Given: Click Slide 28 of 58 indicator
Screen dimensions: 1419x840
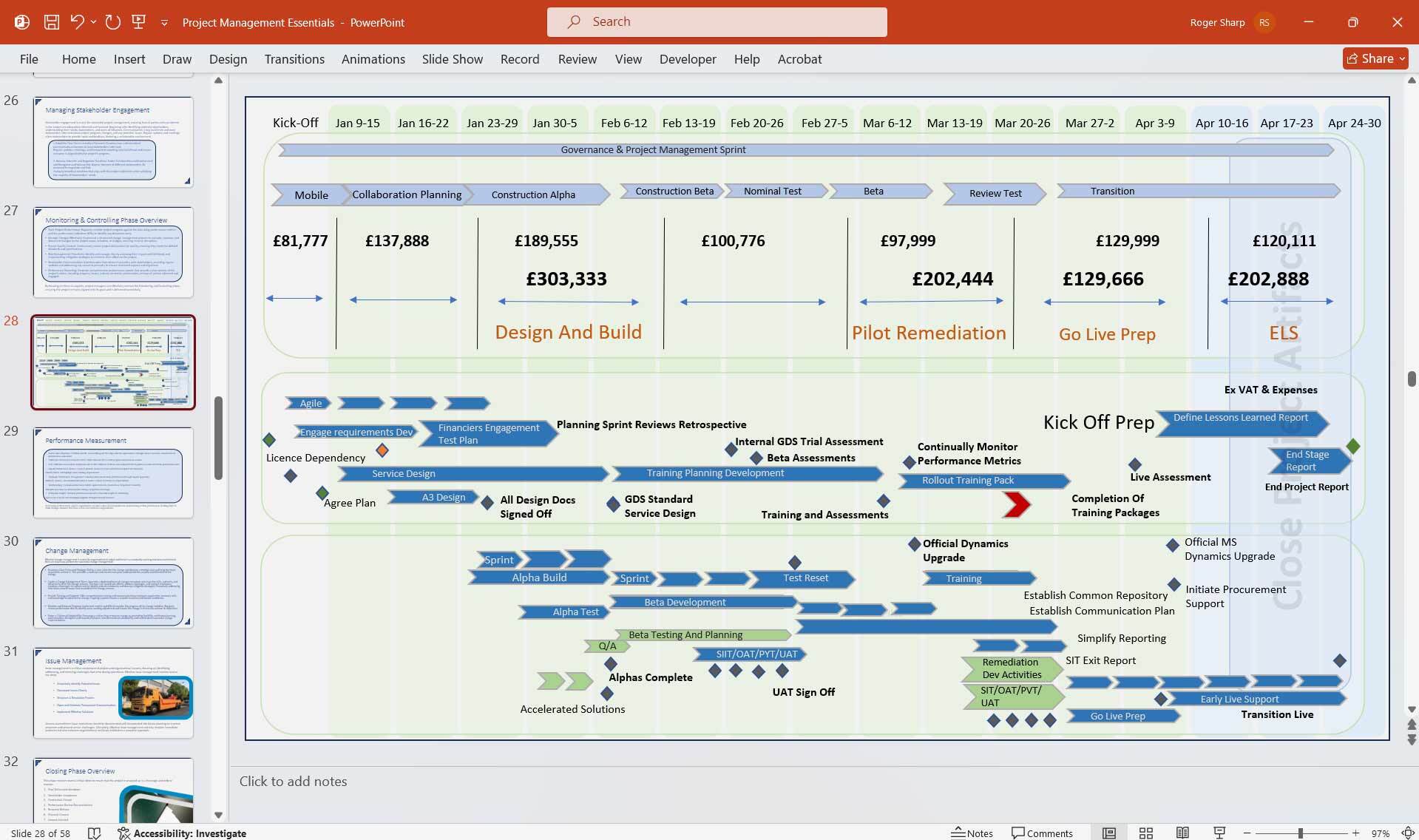Looking at the screenshot, I should (40, 833).
